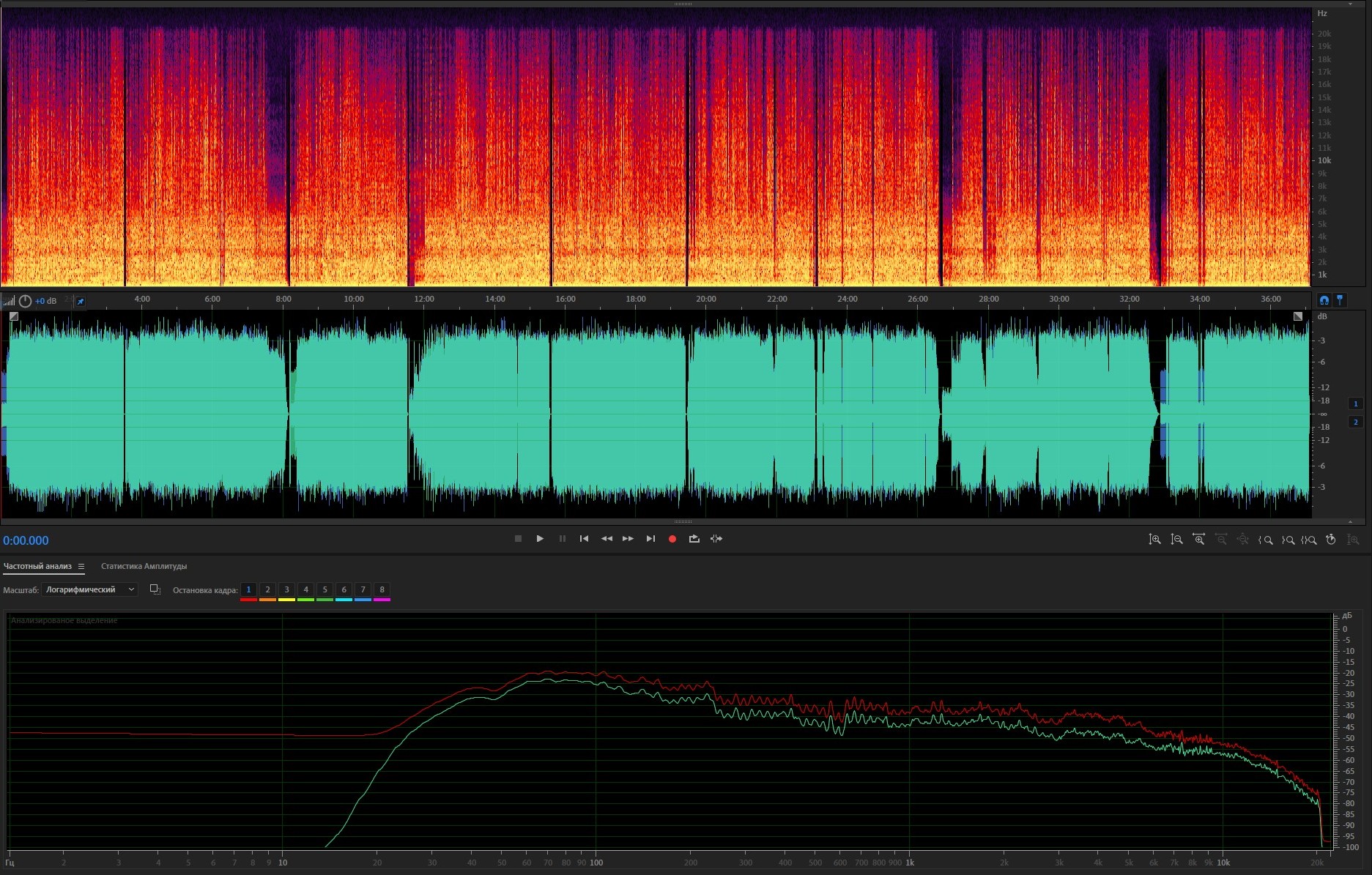The width and height of the screenshot is (1372, 875).
Task: Toggle channel 1 enable button
Action: pos(1355,403)
